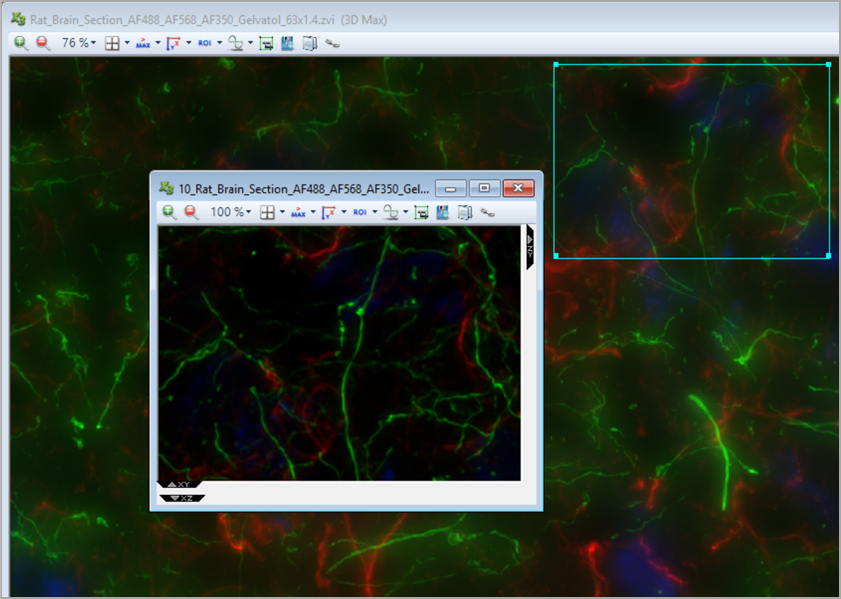Image resolution: width=841 pixels, height=599 pixels.
Task: Click the cyan ROI rectangle's top-left corner handle
Action: [x=555, y=65]
